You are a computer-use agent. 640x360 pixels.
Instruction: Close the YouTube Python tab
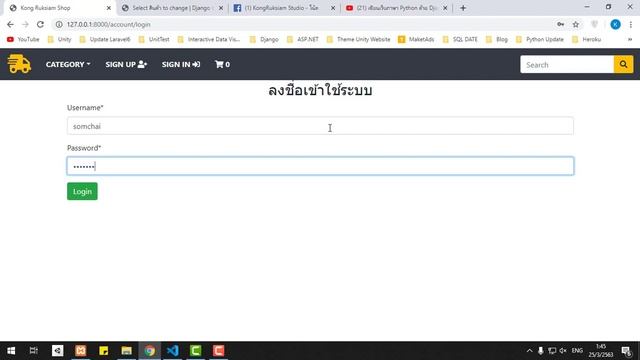(445, 8)
